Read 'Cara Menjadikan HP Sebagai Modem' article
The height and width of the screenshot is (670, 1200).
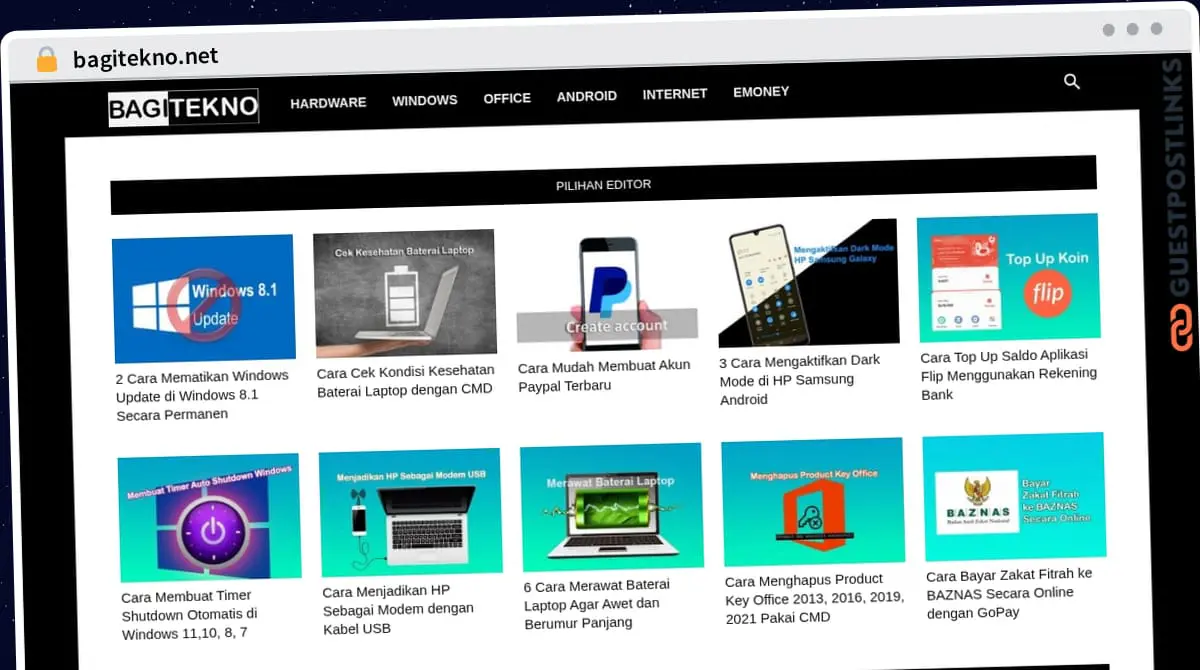click(x=398, y=609)
